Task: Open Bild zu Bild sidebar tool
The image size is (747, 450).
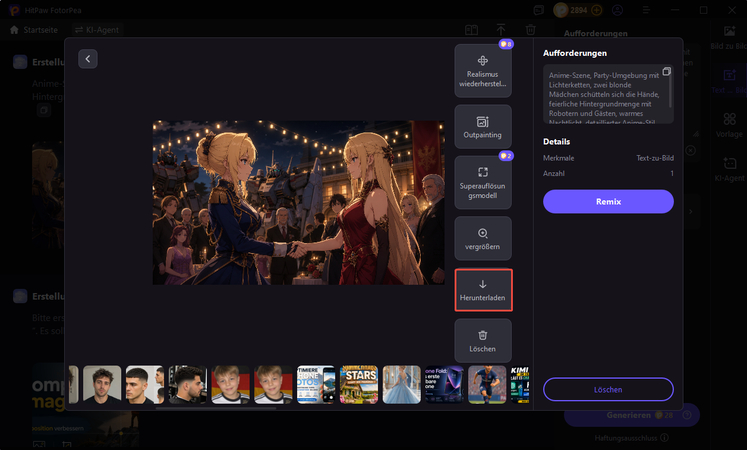Action: pos(729,37)
